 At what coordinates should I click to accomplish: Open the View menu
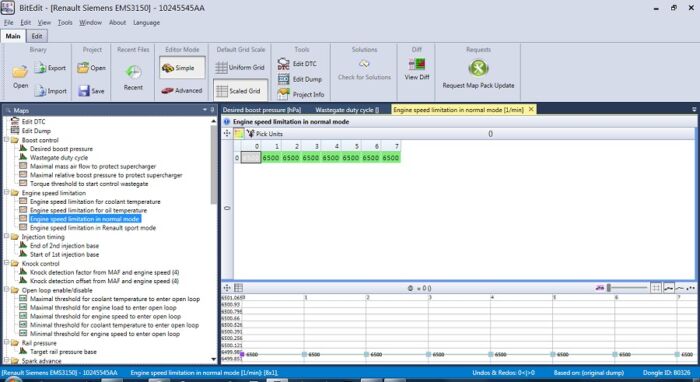tap(44, 22)
